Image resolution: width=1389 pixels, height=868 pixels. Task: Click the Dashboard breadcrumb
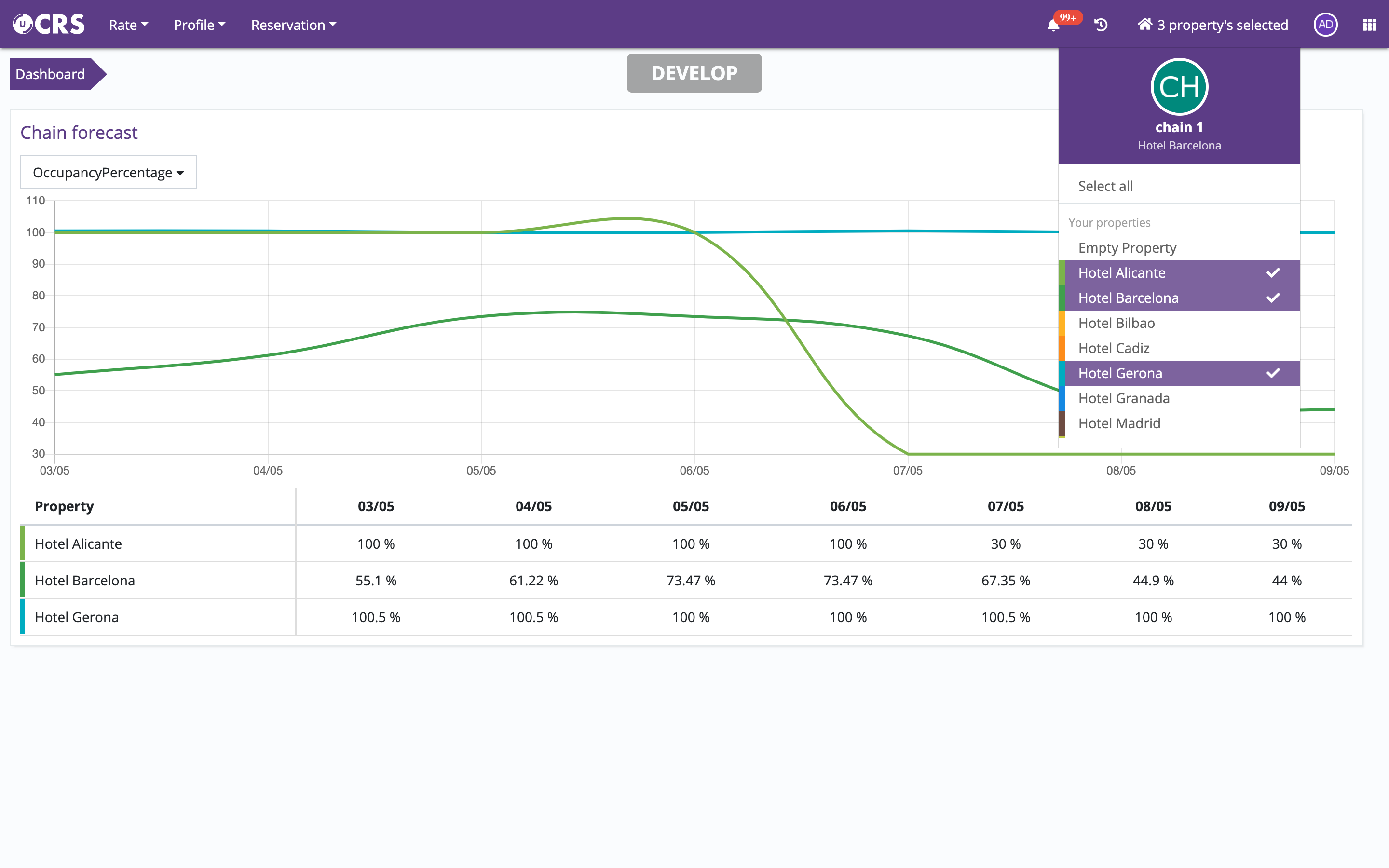coord(51,74)
